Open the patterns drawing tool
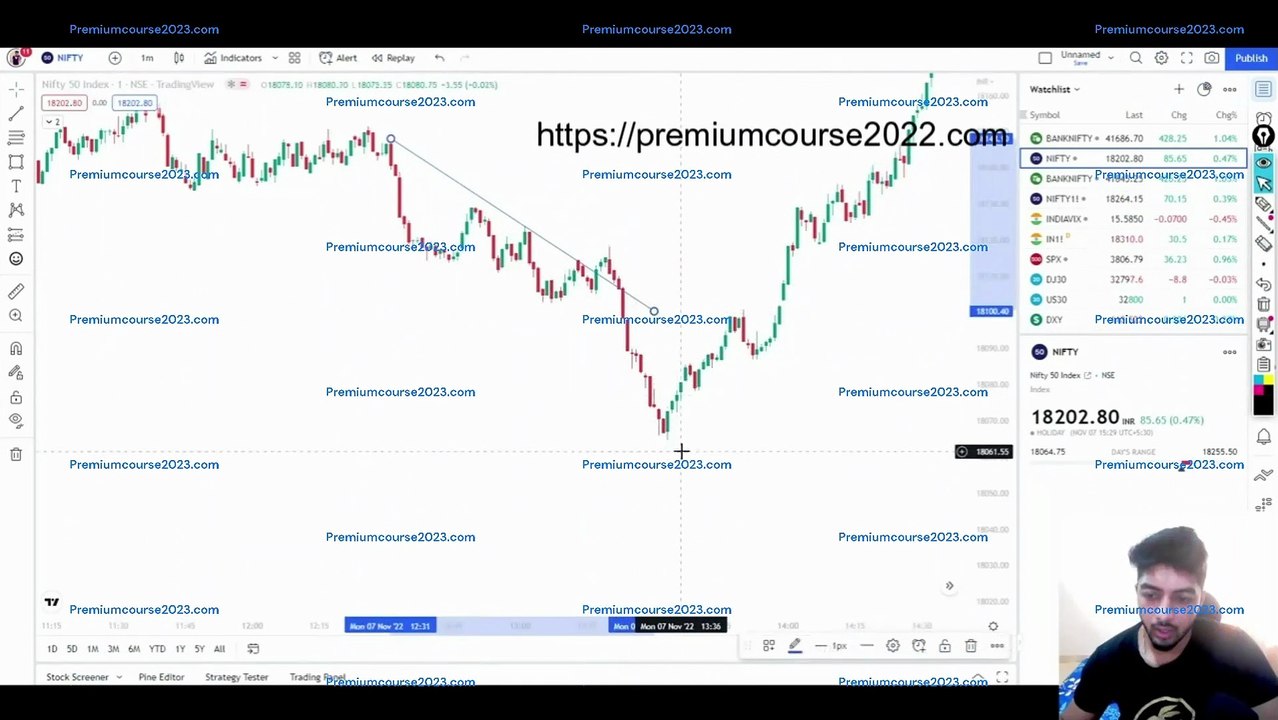Viewport: 1278px width, 720px height. pyautogui.click(x=16, y=210)
